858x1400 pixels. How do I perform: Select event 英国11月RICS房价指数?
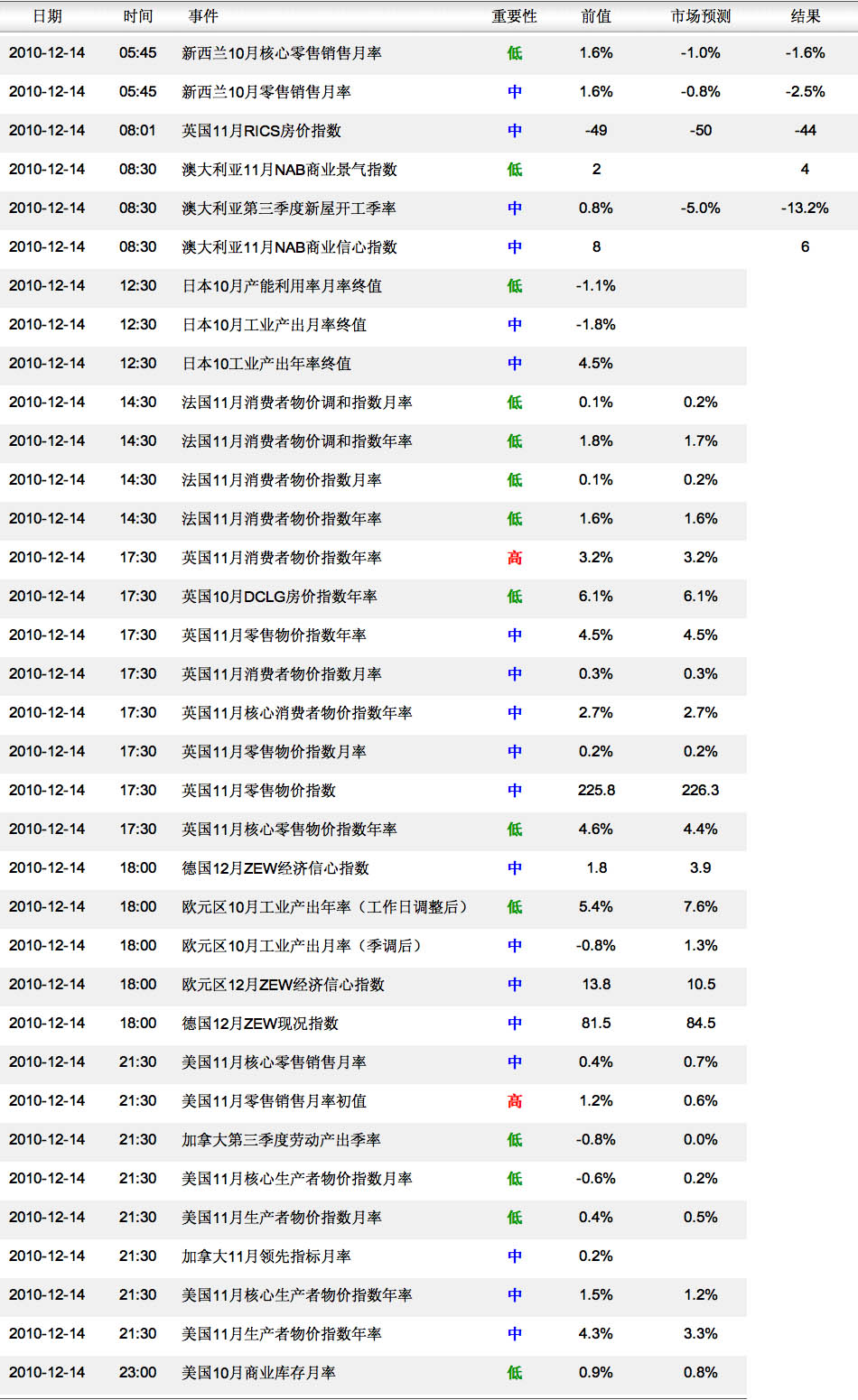tap(261, 131)
